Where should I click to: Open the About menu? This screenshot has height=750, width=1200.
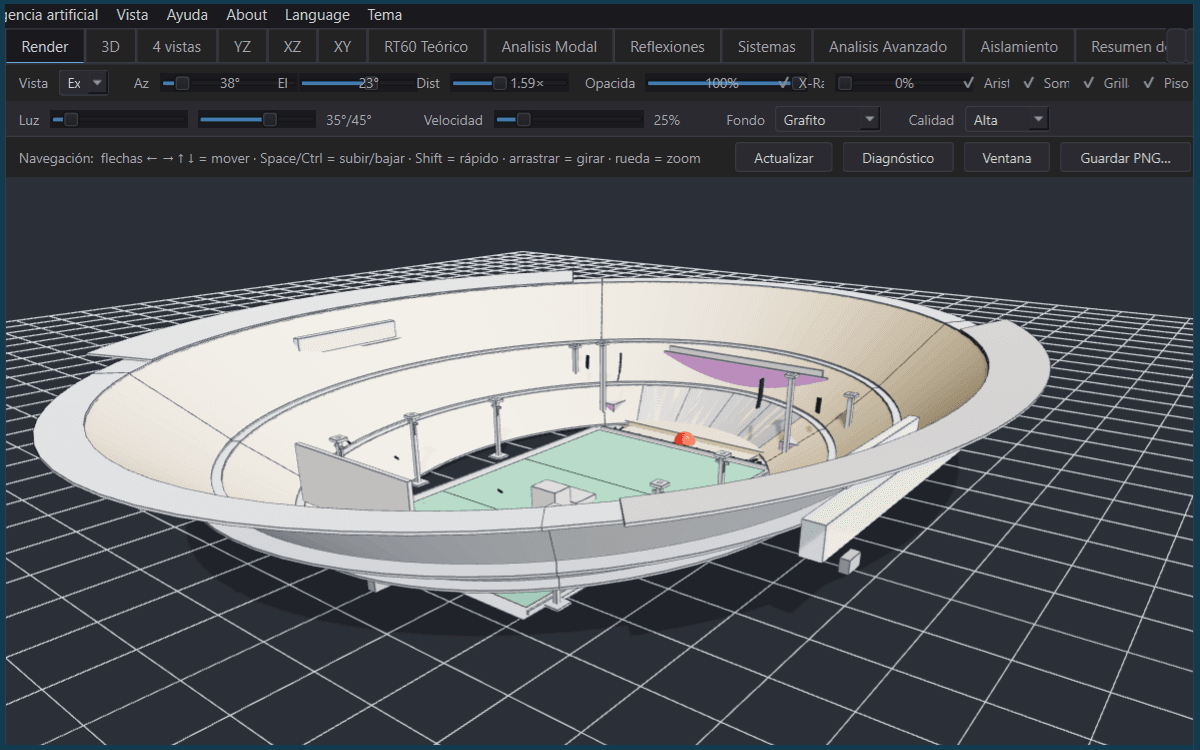[x=246, y=15]
